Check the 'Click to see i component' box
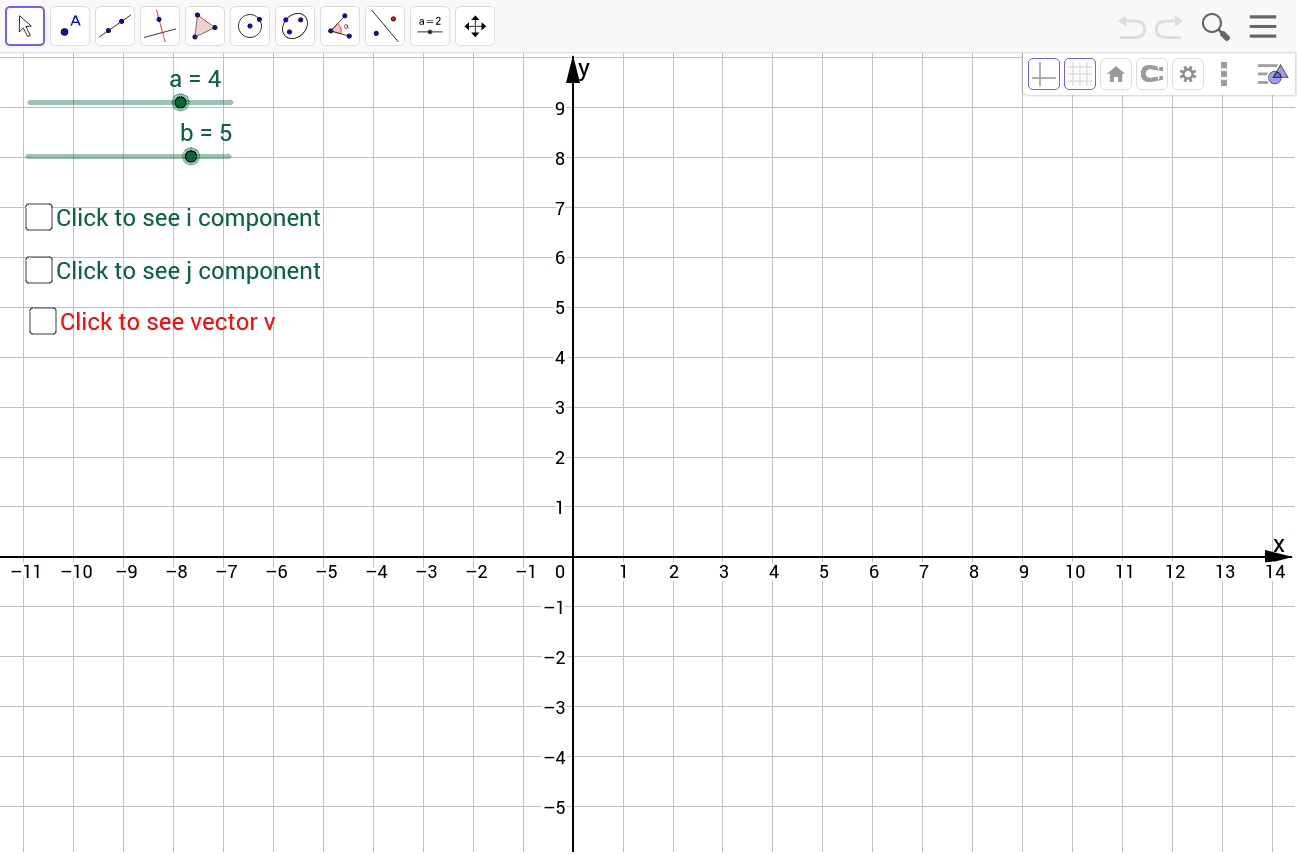 38,216
